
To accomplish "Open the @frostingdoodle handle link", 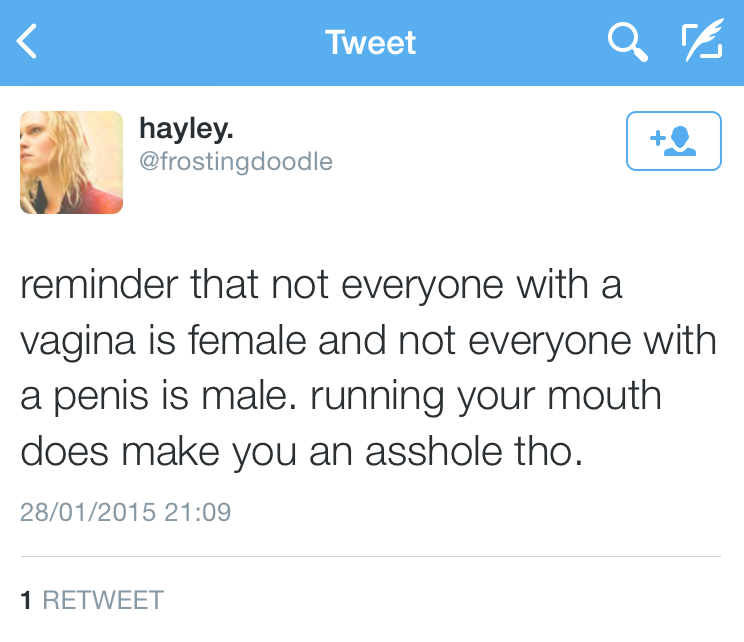I will coord(236,161).
